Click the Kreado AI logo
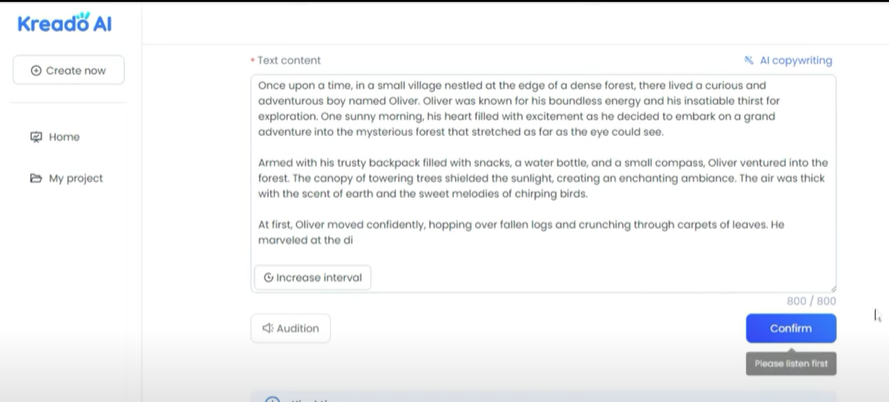Screen dimensions: 889x402 [64, 23]
